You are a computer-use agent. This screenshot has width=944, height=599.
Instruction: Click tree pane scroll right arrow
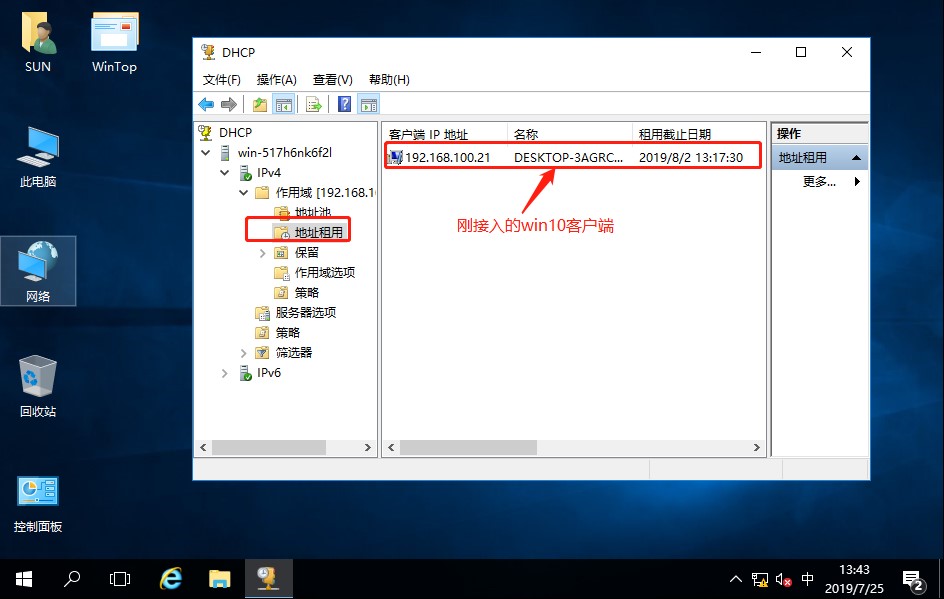pos(367,447)
